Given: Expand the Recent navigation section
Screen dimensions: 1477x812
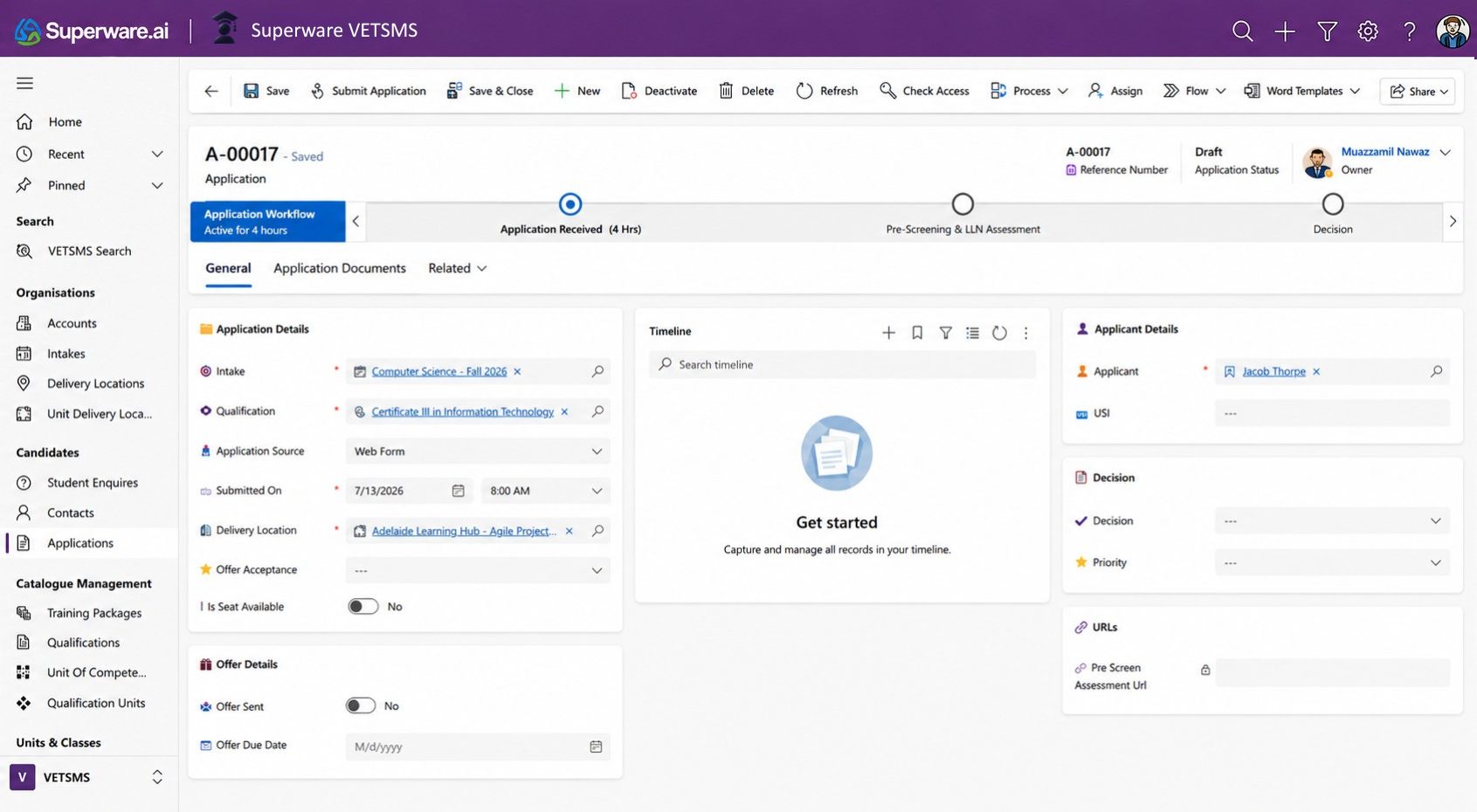Looking at the screenshot, I should (157, 154).
